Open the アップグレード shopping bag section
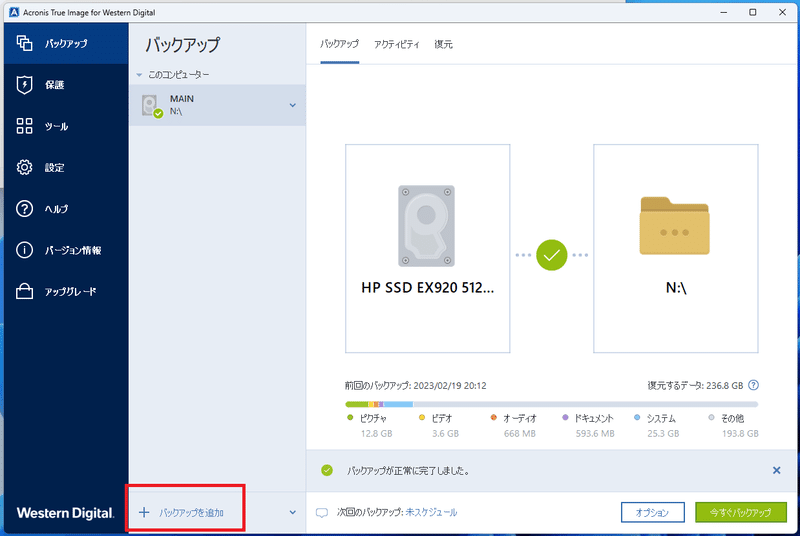800x536 pixels. pos(66,291)
